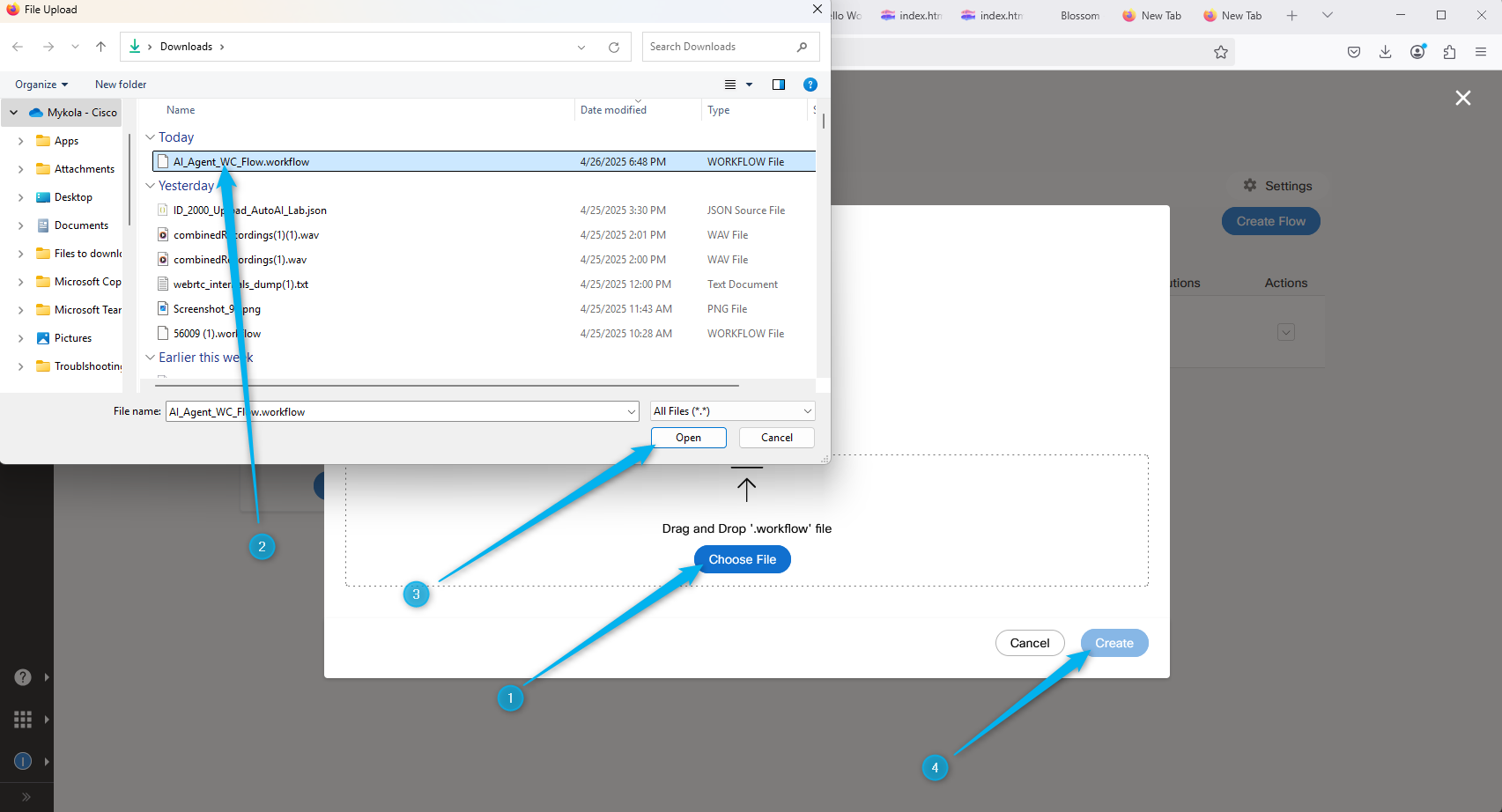
Task: Expand the Documents folder tree node
Action: coord(20,225)
